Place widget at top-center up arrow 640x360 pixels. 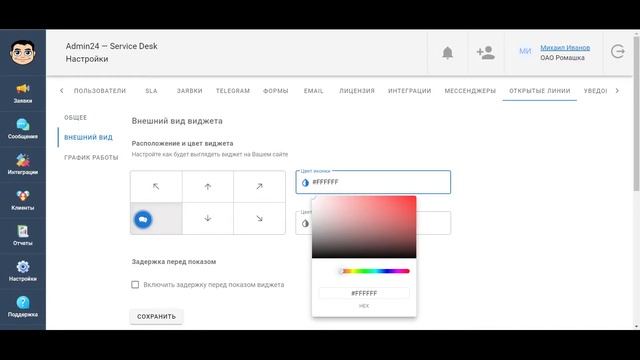pyautogui.click(x=208, y=187)
